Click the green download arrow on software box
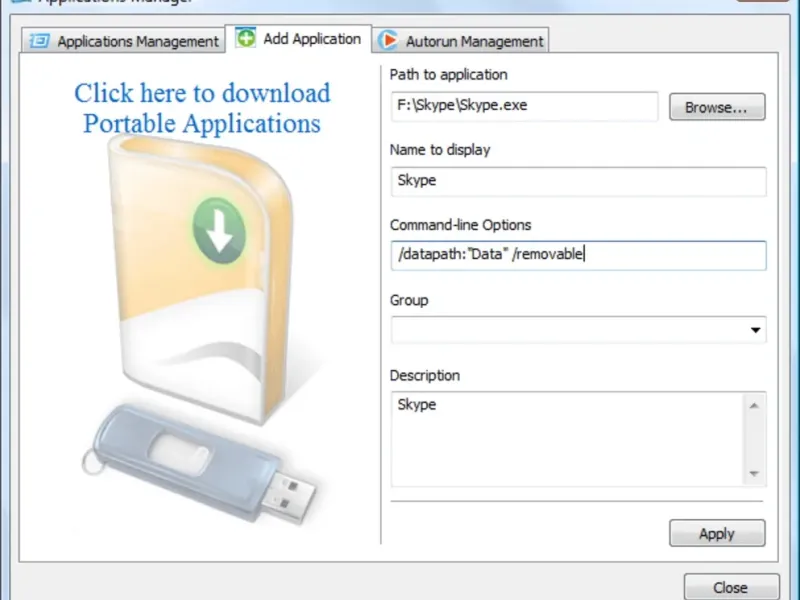 (x=219, y=231)
